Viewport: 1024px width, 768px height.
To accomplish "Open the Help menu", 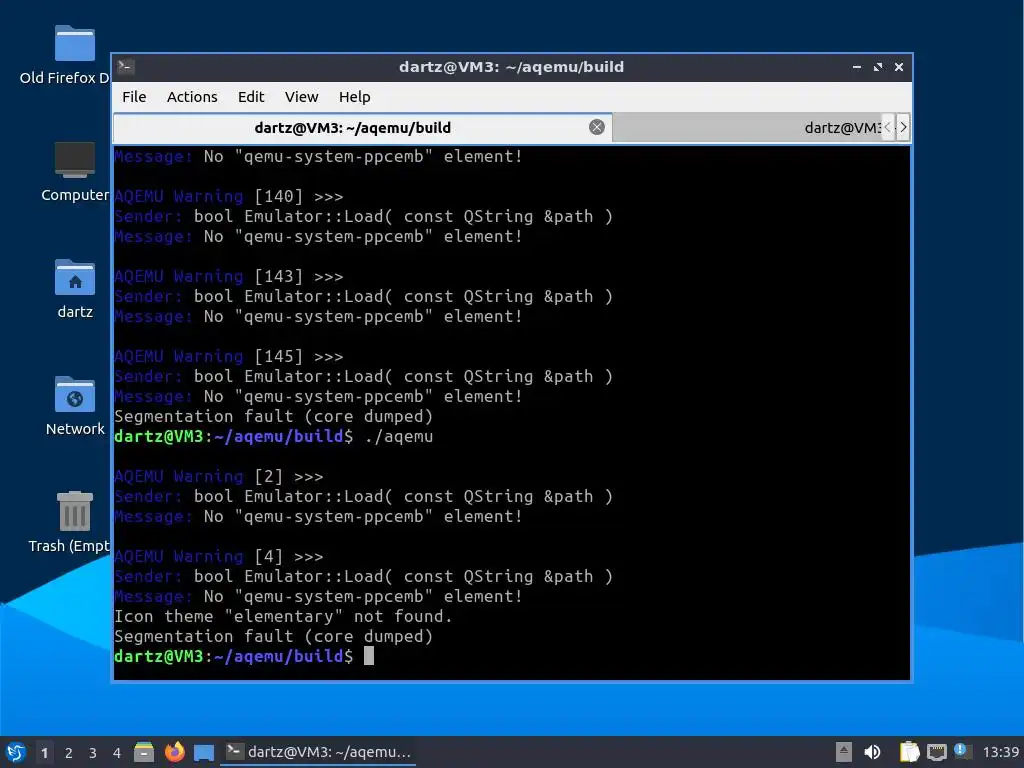I will click(x=355, y=97).
